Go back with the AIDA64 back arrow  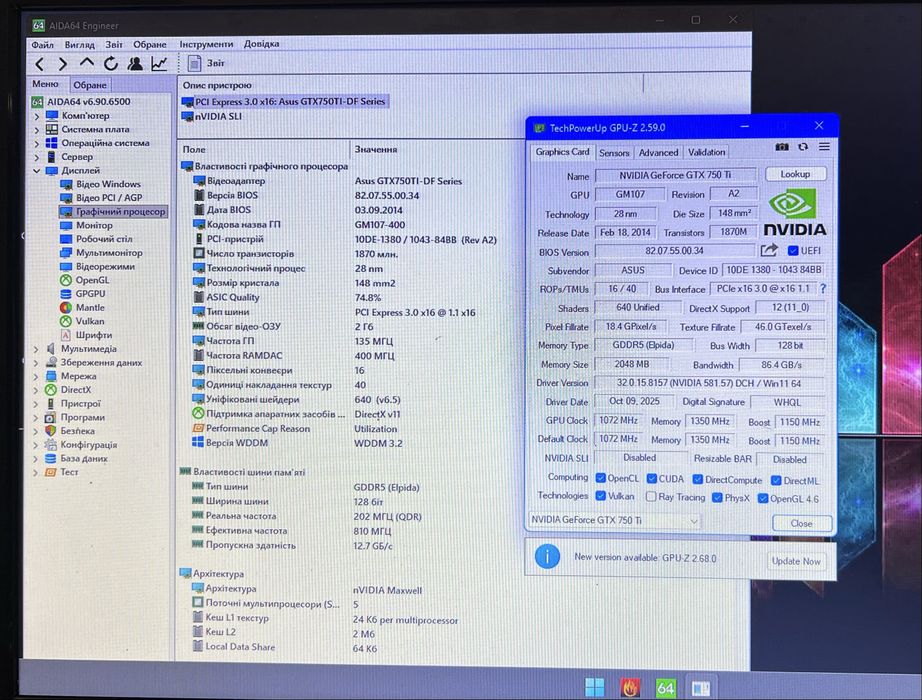(39, 64)
